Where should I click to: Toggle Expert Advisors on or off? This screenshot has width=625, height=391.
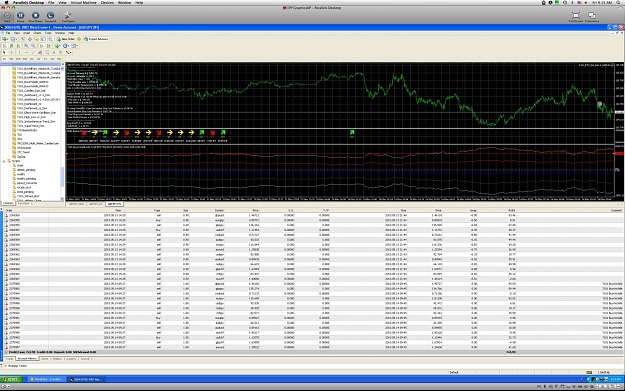coord(96,39)
